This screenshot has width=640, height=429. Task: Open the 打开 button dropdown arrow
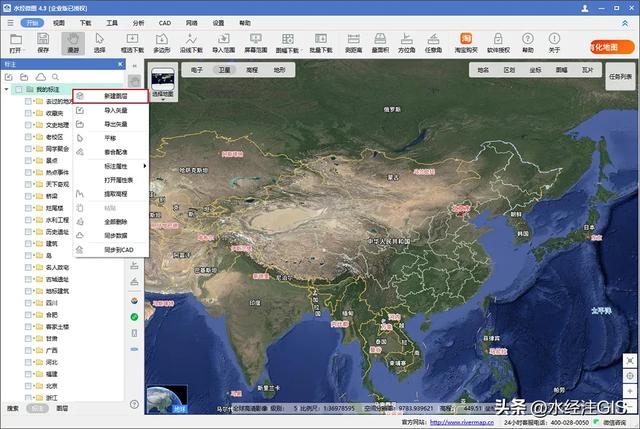pos(24,50)
